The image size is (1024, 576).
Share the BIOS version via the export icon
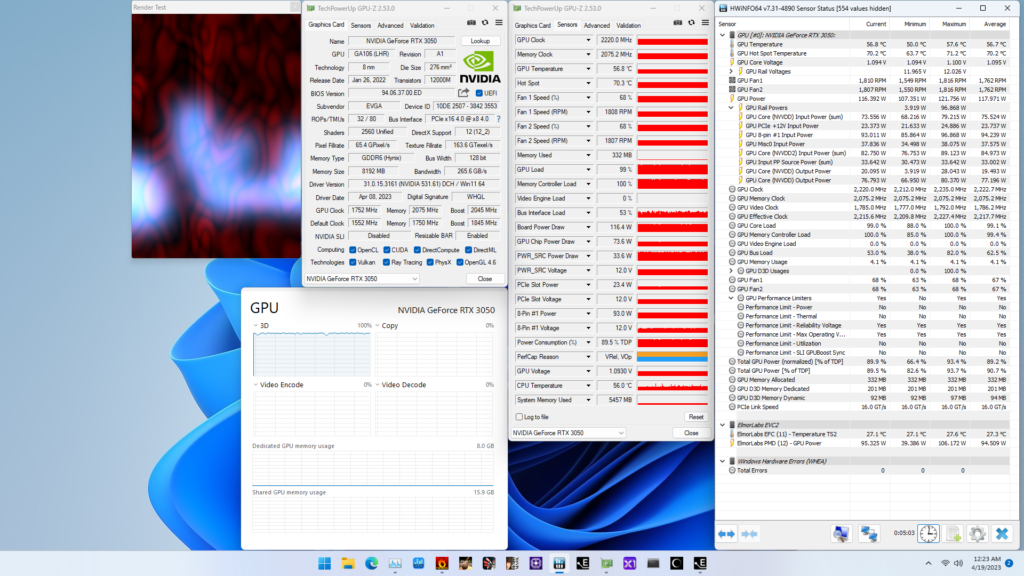point(464,93)
